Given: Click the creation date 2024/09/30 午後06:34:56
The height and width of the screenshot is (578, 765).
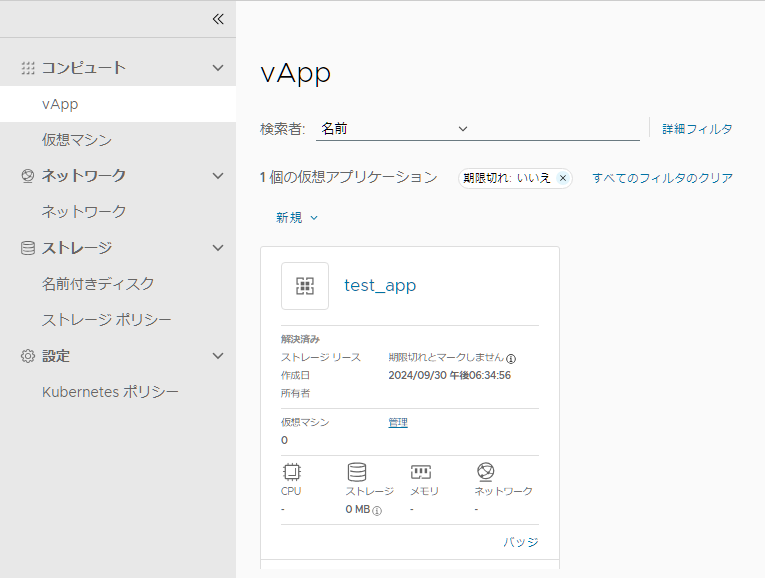Looking at the screenshot, I should pyautogui.click(x=449, y=376).
